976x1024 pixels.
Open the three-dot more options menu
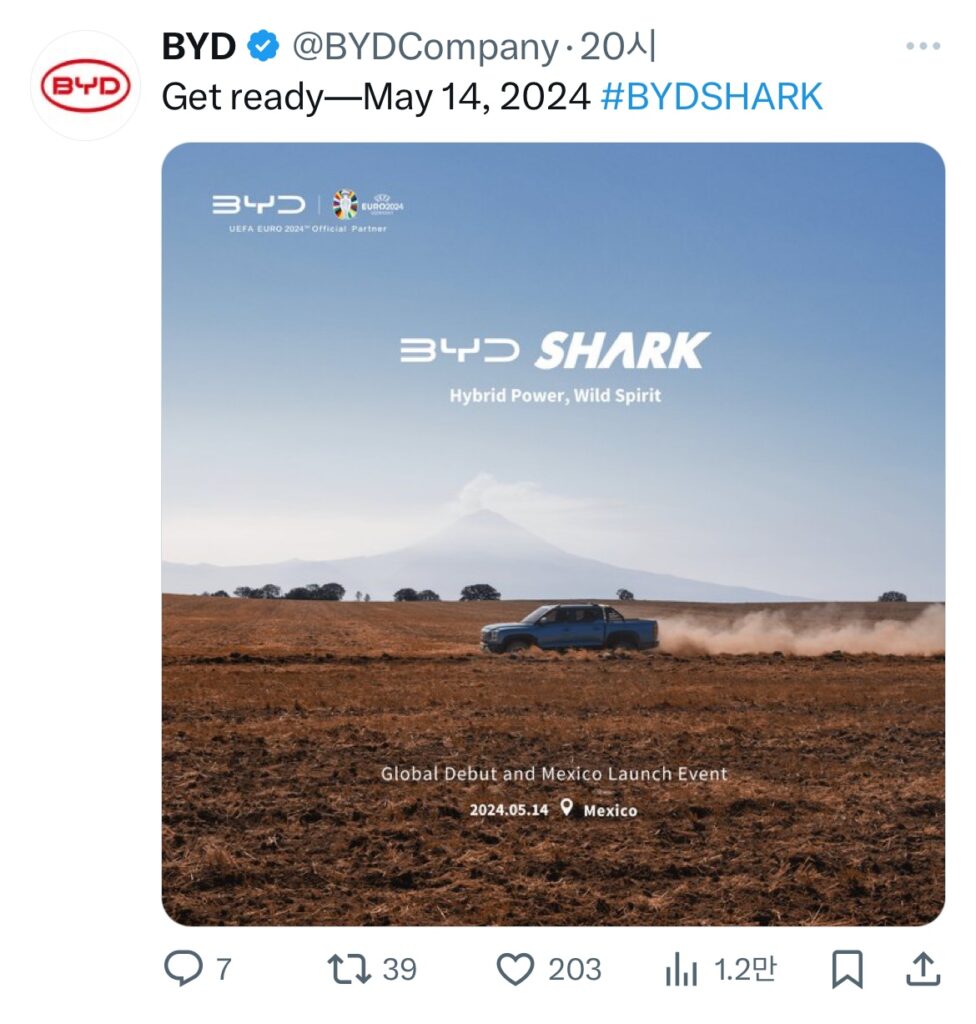922,47
